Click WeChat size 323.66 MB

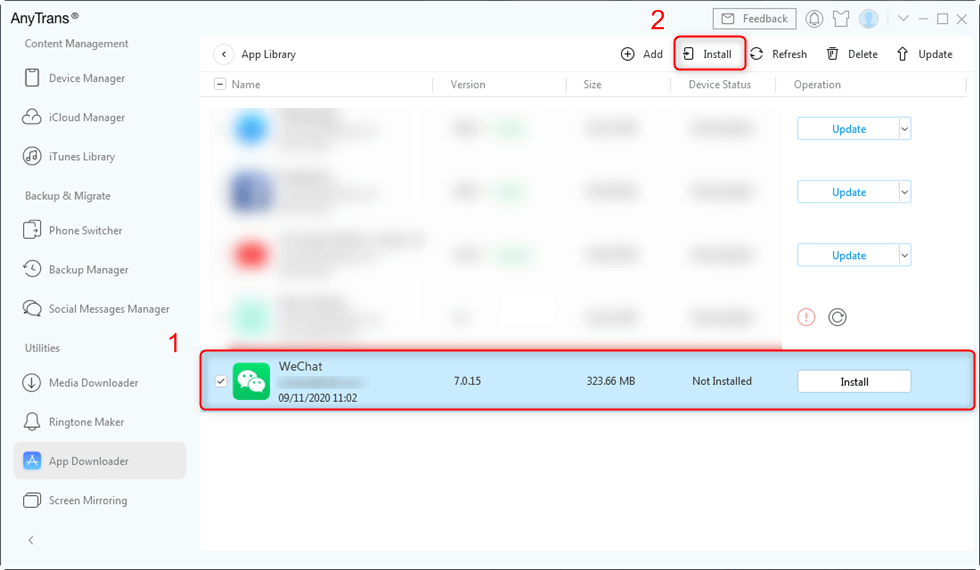[611, 381]
